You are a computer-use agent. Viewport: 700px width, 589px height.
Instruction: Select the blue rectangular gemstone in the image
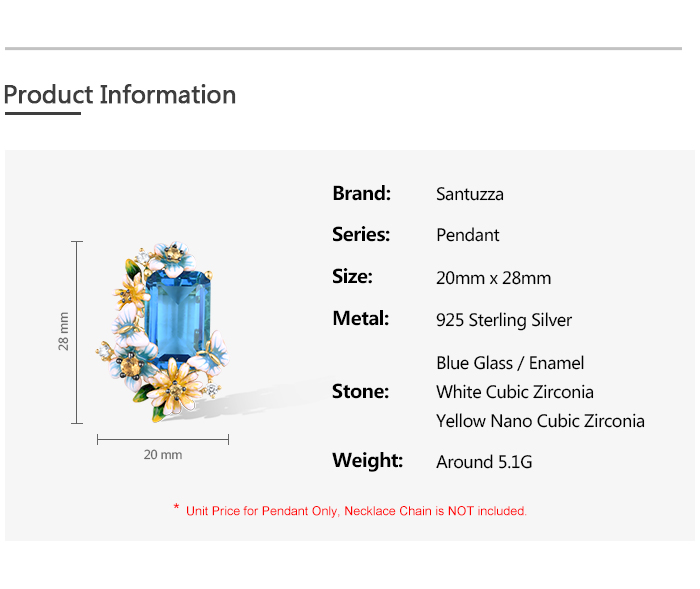pyautogui.click(x=182, y=310)
